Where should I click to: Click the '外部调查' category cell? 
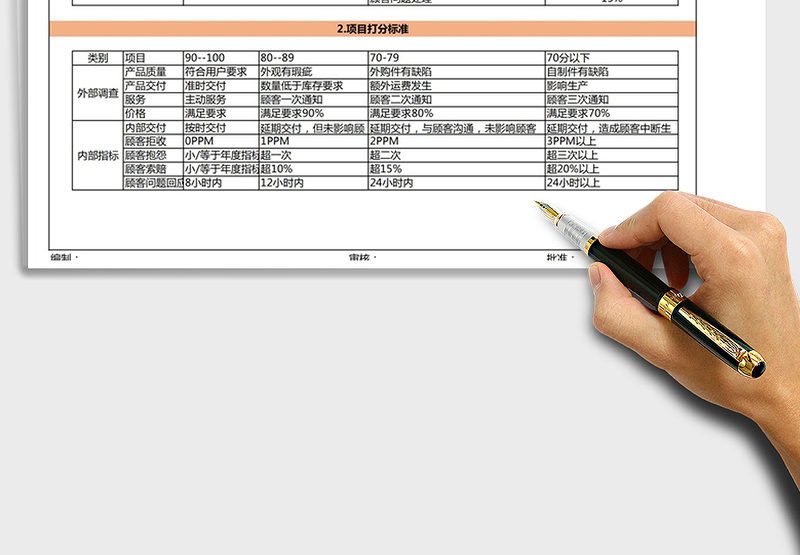pyautogui.click(x=98, y=93)
